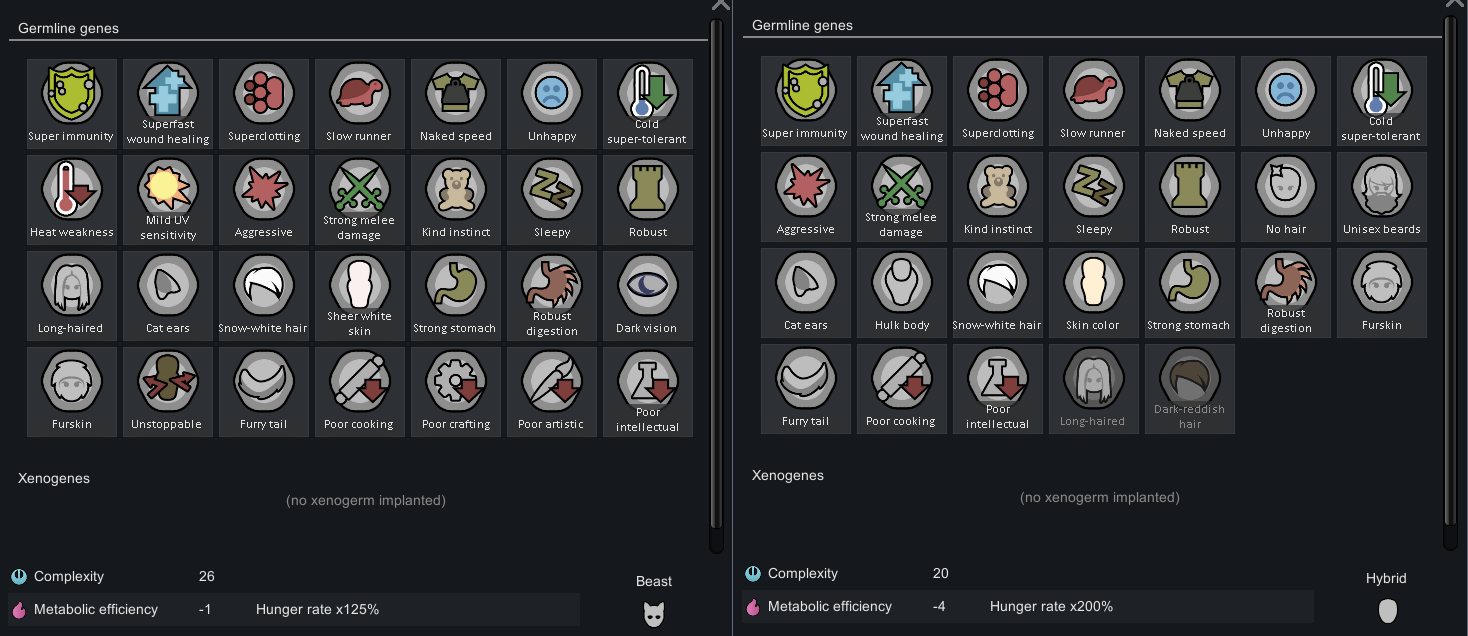Click the right panel vertical scrollbar
Screen dimensions: 1468x636
click(x=1449, y=282)
